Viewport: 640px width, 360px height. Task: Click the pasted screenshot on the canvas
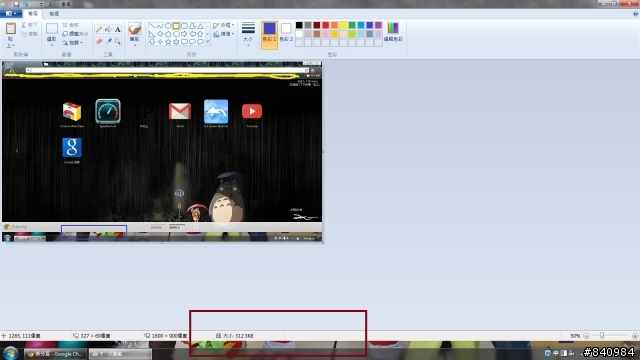click(x=162, y=151)
